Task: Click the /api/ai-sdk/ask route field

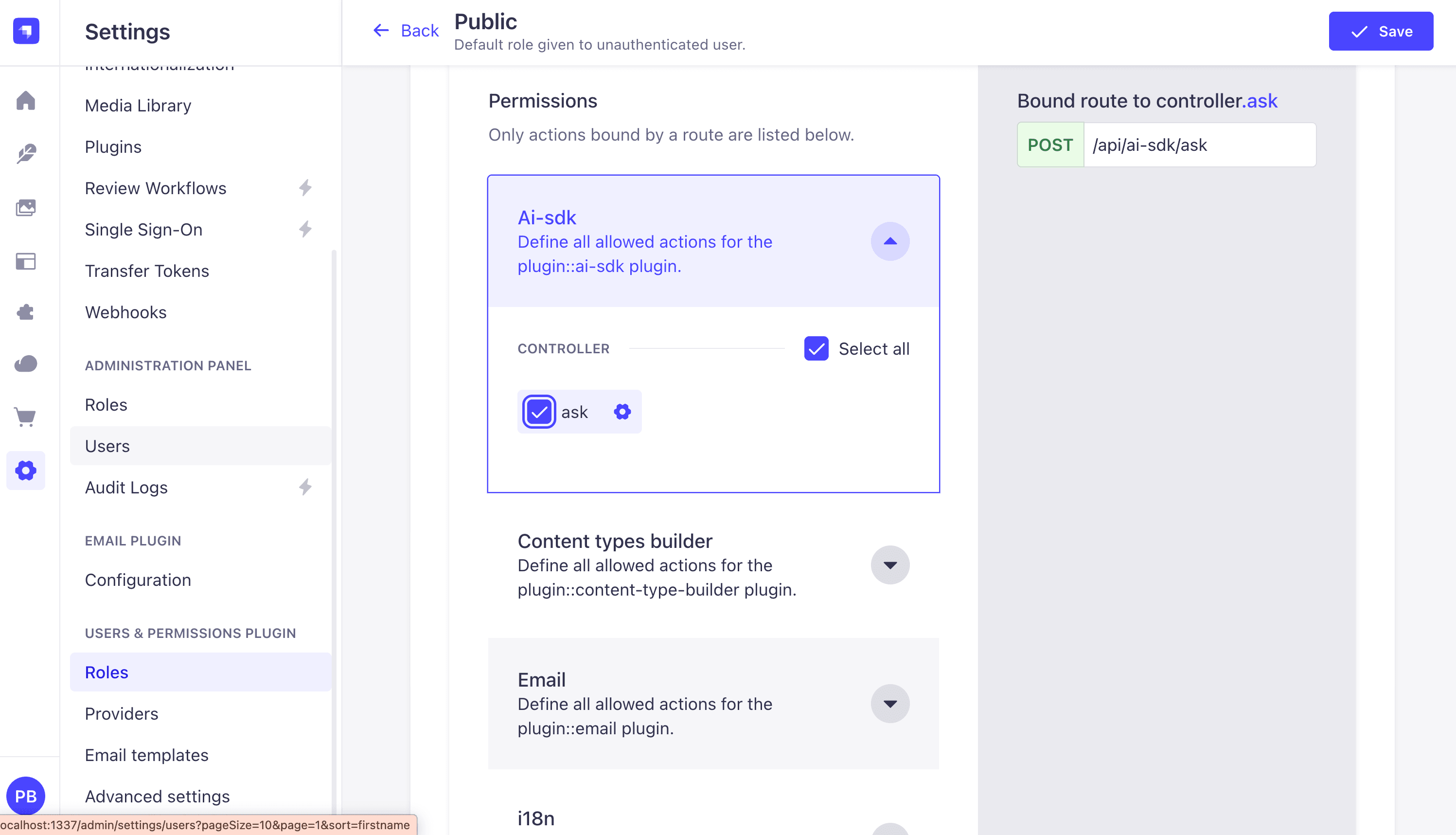Action: [1200, 145]
